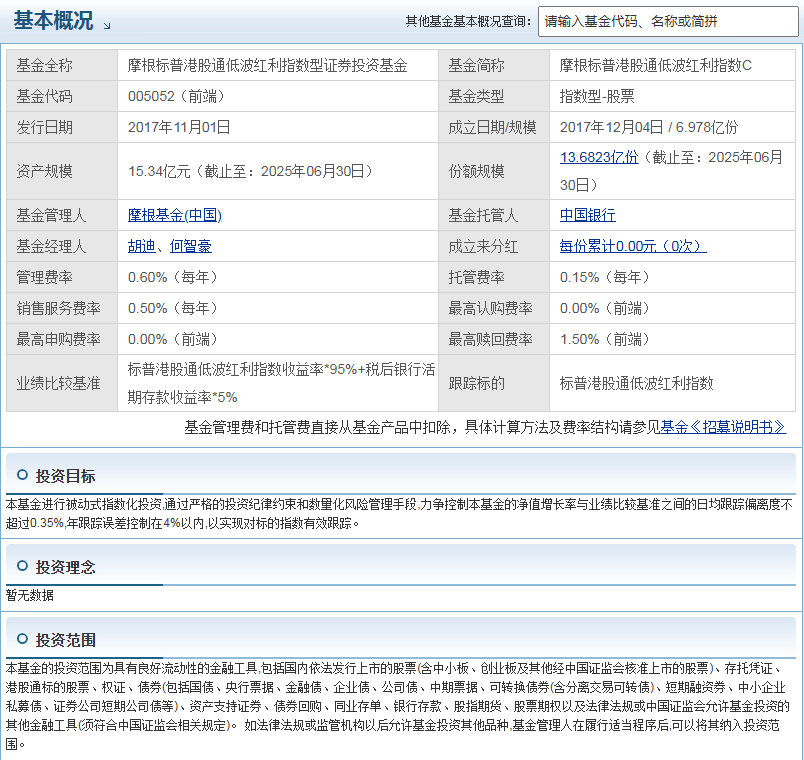This screenshot has height=760, width=804.
Task: Click the management fee value 0.60%（每年）
Action: [x=173, y=277]
